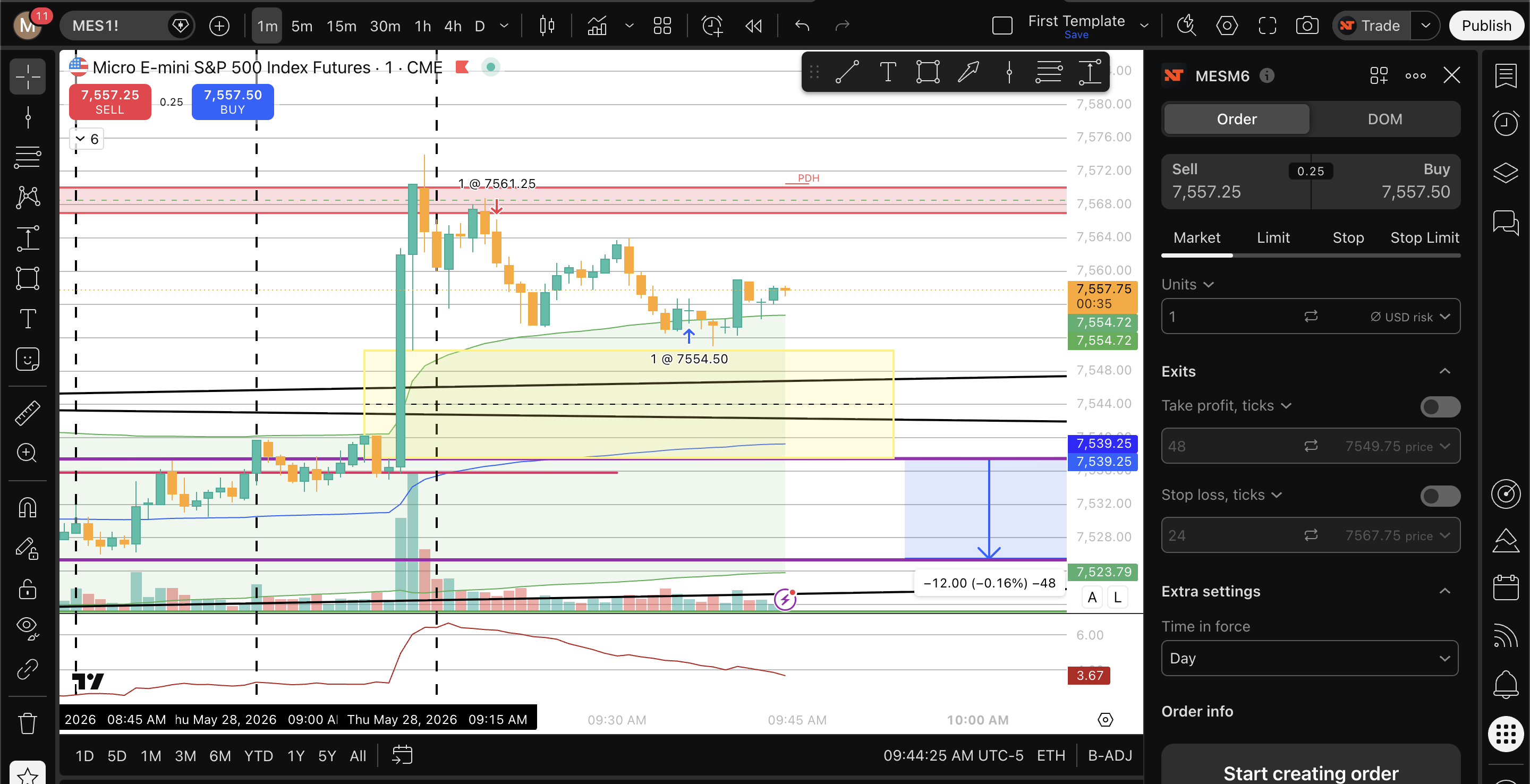Viewport: 1530px width, 784px height.
Task: Select the Stop order type tab
Action: tap(1348, 237)
